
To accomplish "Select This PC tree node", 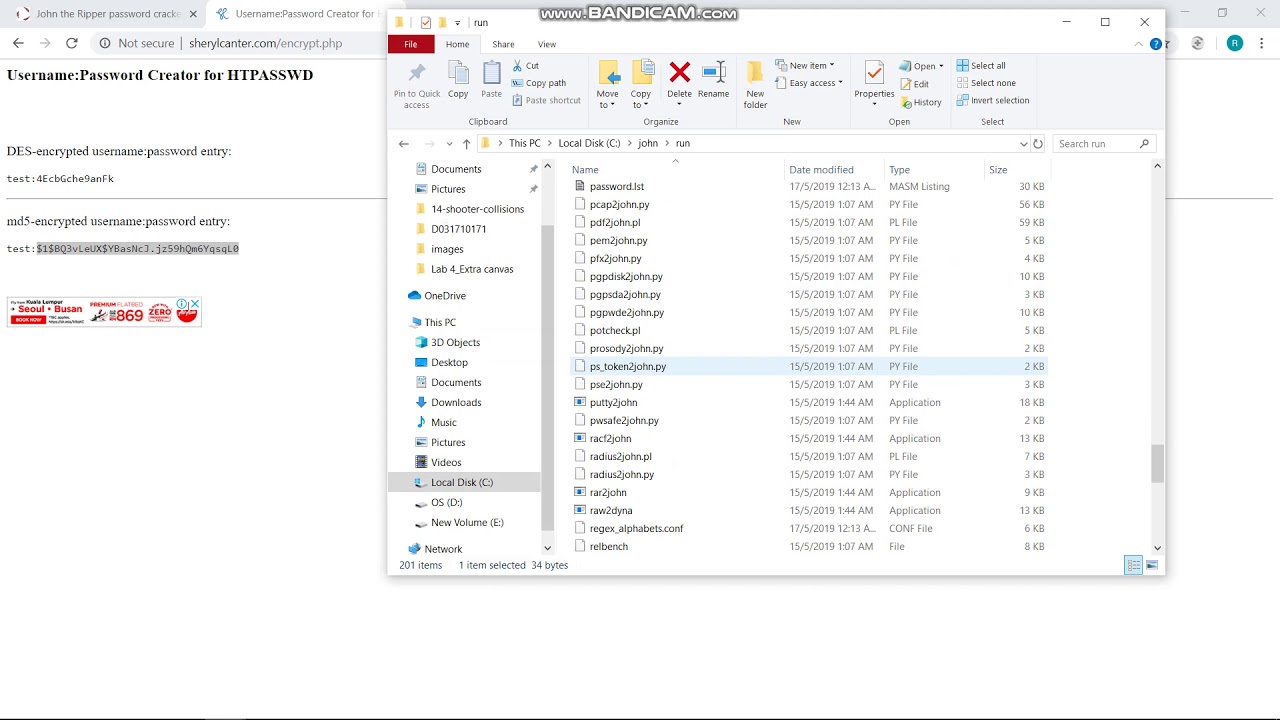I will (440, 322).
